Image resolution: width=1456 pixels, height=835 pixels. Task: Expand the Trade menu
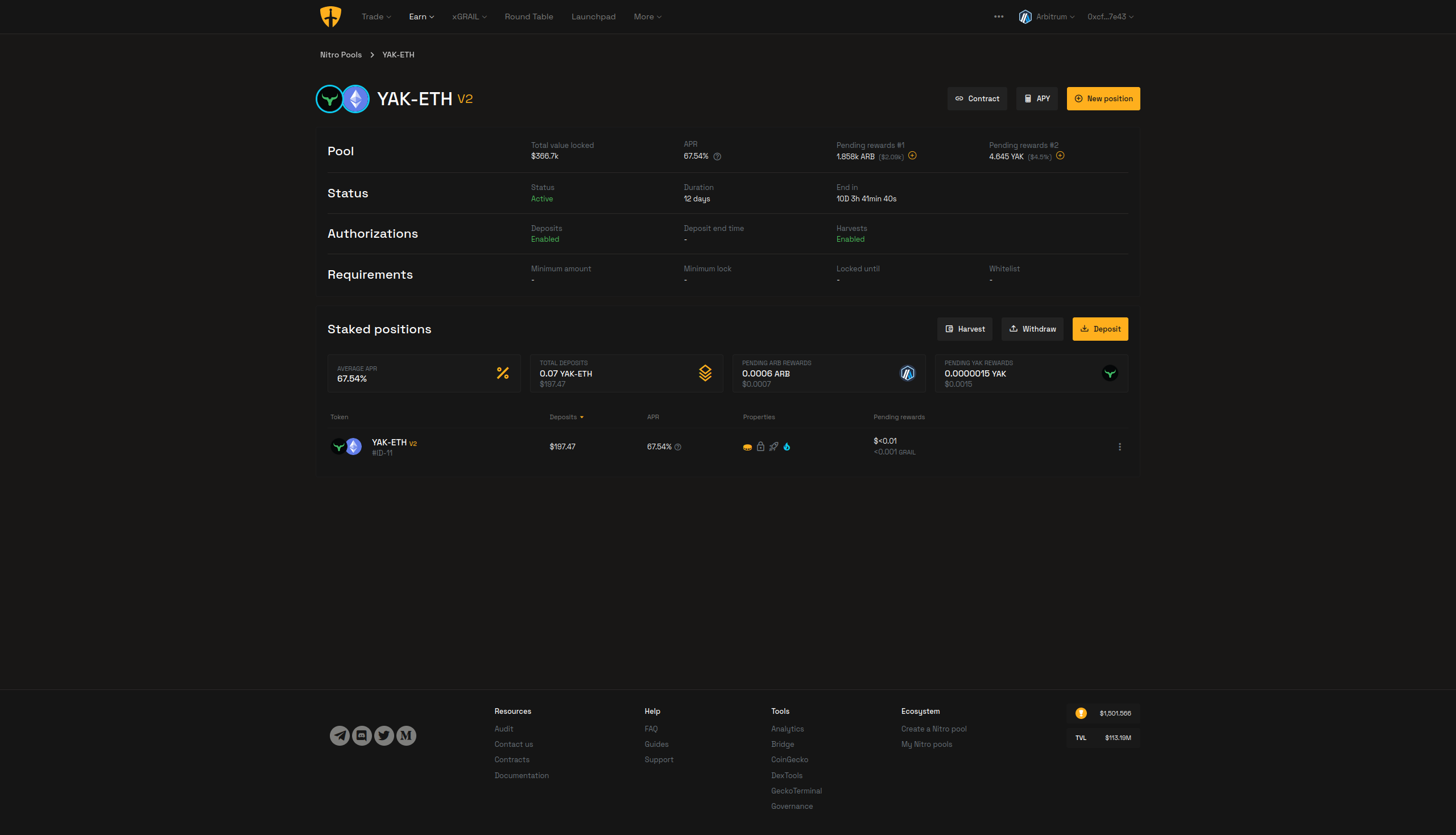tap(376, 16)
